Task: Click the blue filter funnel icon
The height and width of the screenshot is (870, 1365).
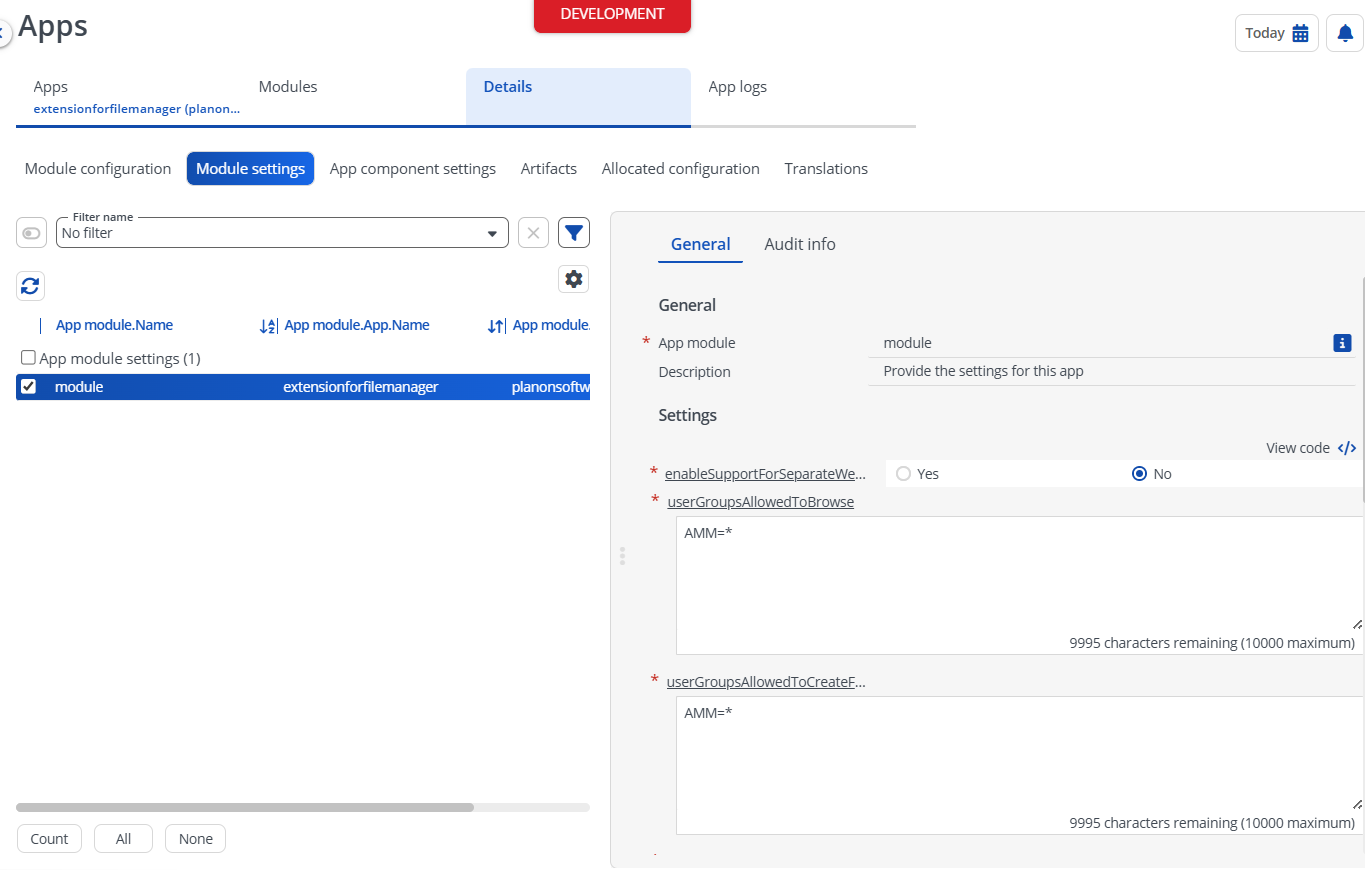Action: [x=574, y=233]
